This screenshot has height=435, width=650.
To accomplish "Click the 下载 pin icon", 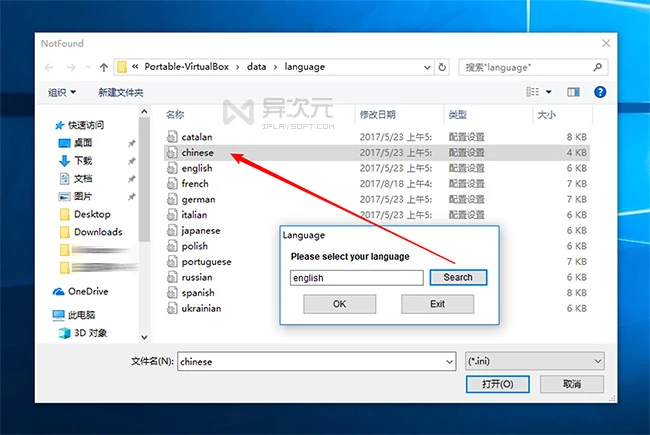I will (131, 161).
